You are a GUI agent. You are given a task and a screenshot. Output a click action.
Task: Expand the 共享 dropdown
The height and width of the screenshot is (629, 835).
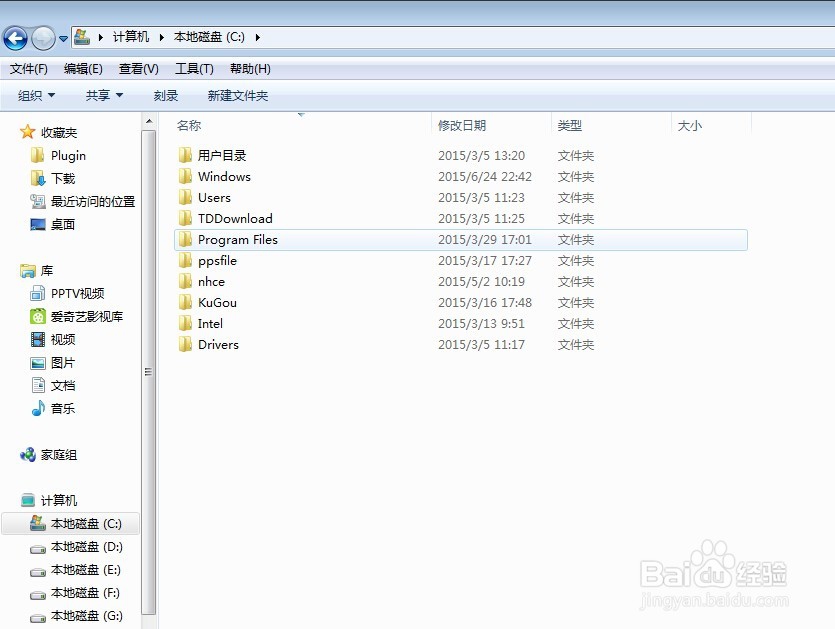pos(100,95)
